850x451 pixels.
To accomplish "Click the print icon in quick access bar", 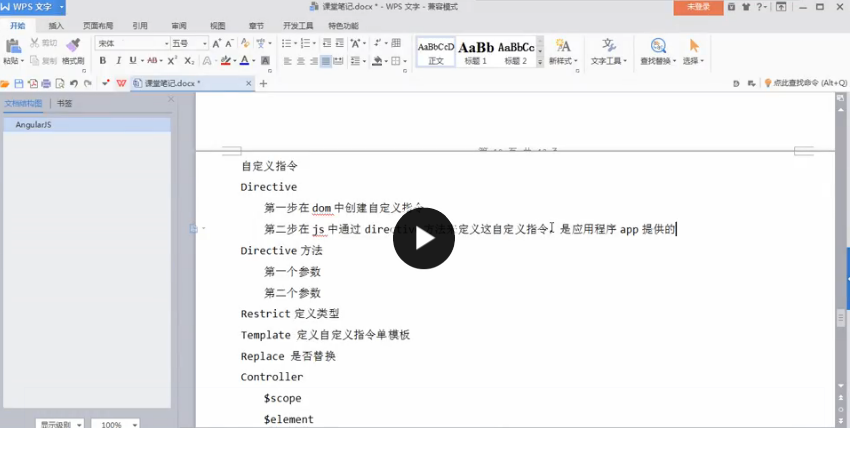I will (x=46, y=83).
